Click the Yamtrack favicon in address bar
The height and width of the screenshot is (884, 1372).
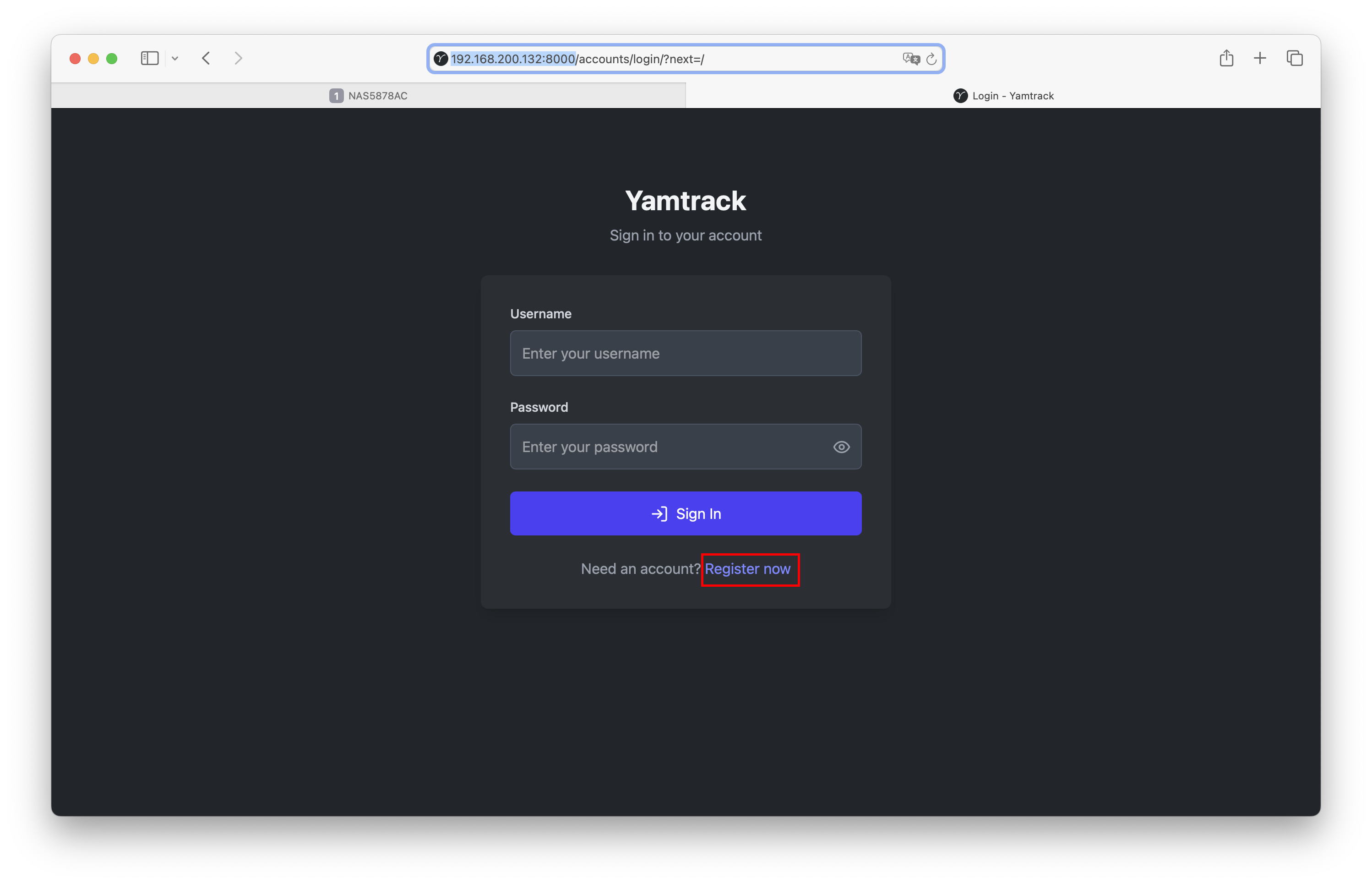click(x=441, y=59)
